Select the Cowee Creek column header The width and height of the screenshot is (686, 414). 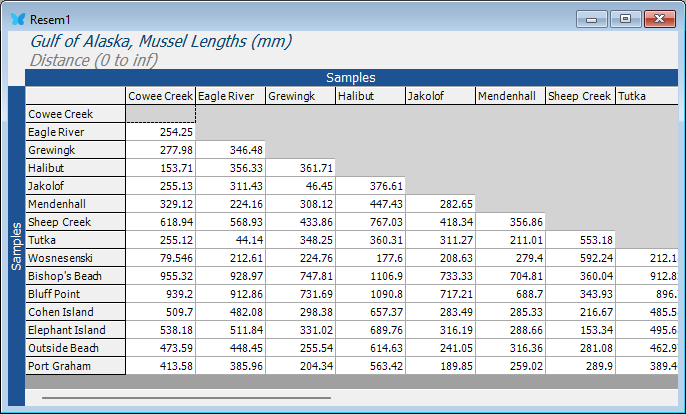[x=160, y=96]
